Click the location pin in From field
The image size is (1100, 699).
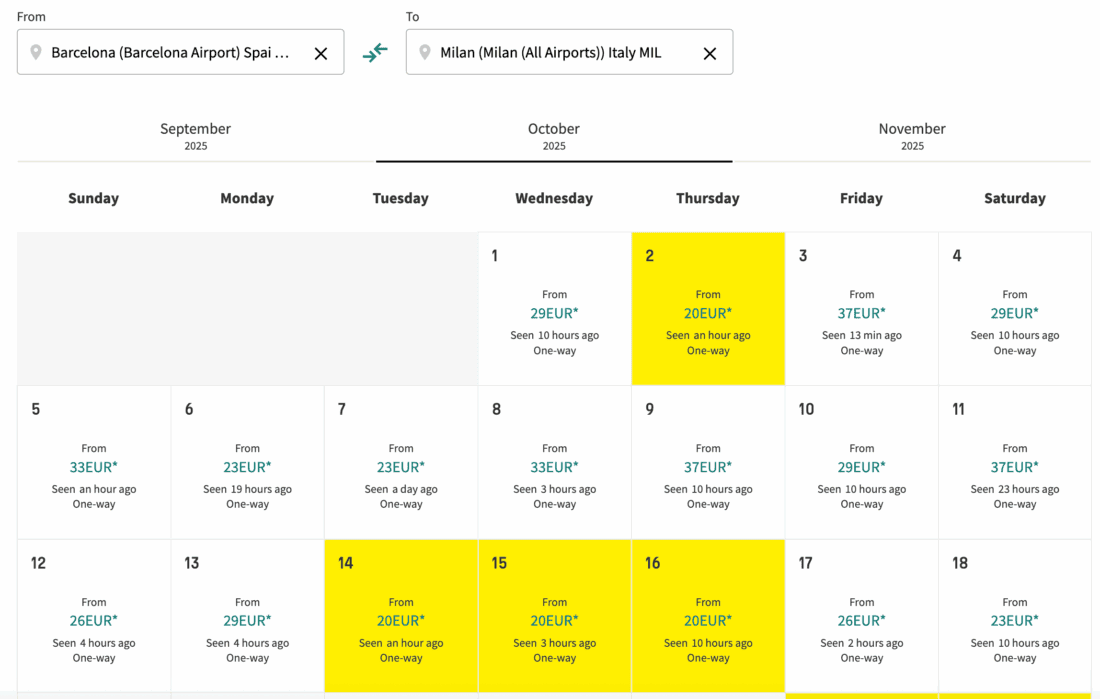point(36,53)
